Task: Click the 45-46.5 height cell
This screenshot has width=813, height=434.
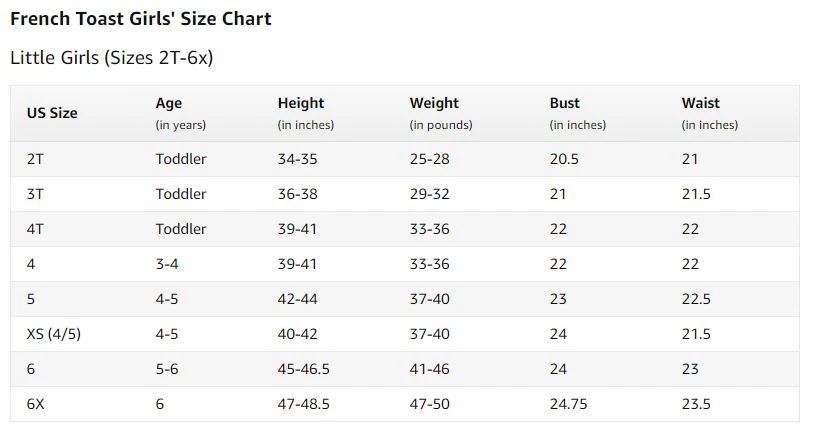Action: [x=303, y=369]
